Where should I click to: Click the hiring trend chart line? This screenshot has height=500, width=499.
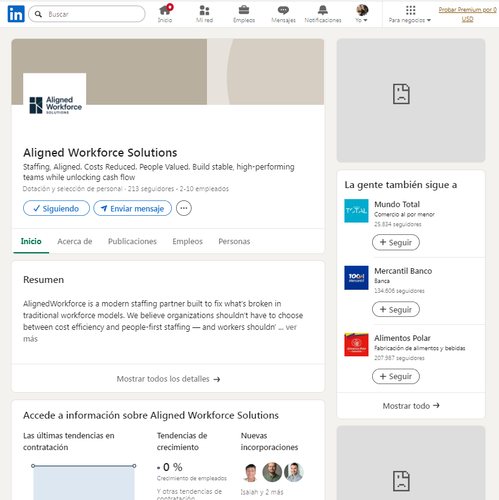point(83,466)
